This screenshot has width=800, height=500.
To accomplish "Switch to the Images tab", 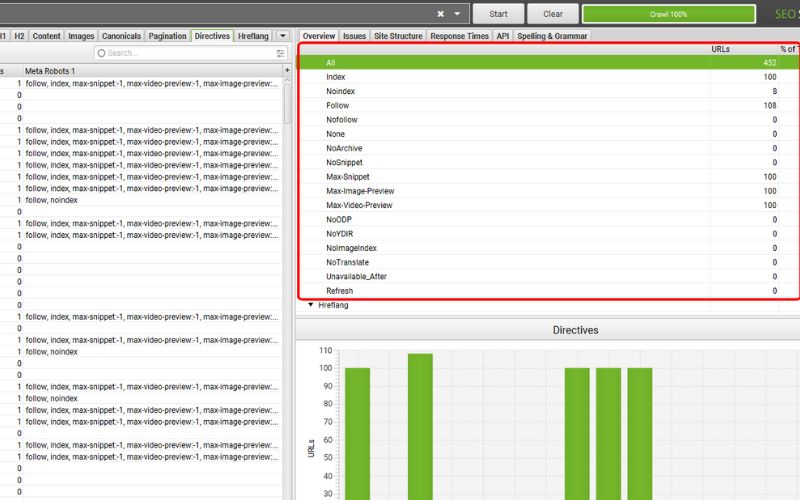I will pyautogui.click(x=81, y=36).
